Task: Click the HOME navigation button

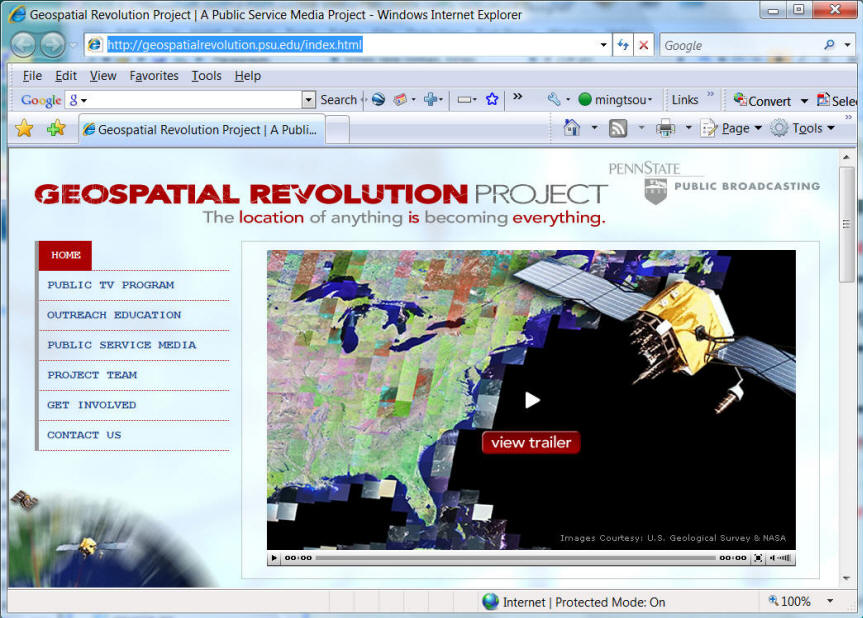Action: point(65,255)
